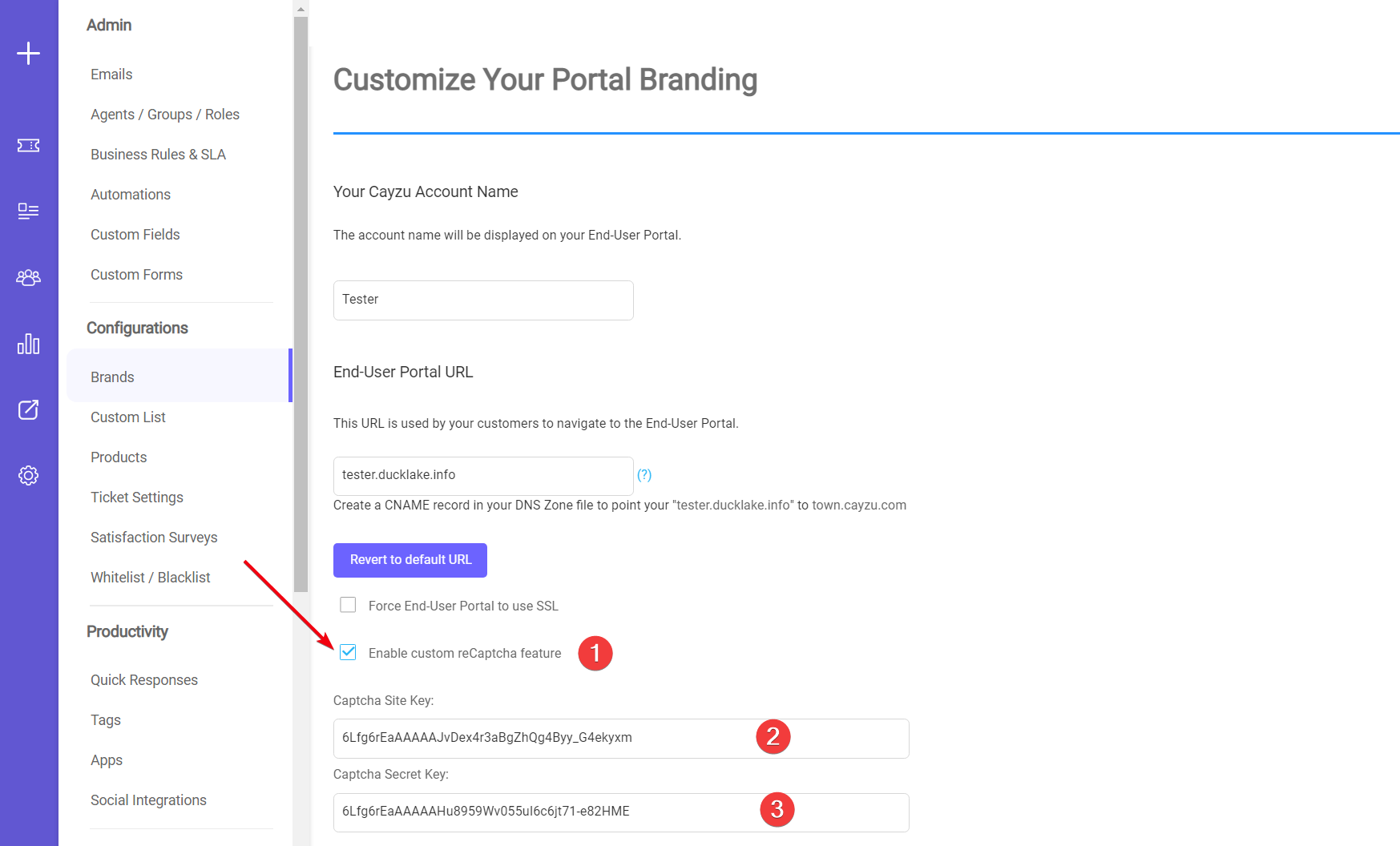Click the plus icon in the left rail

28,54
